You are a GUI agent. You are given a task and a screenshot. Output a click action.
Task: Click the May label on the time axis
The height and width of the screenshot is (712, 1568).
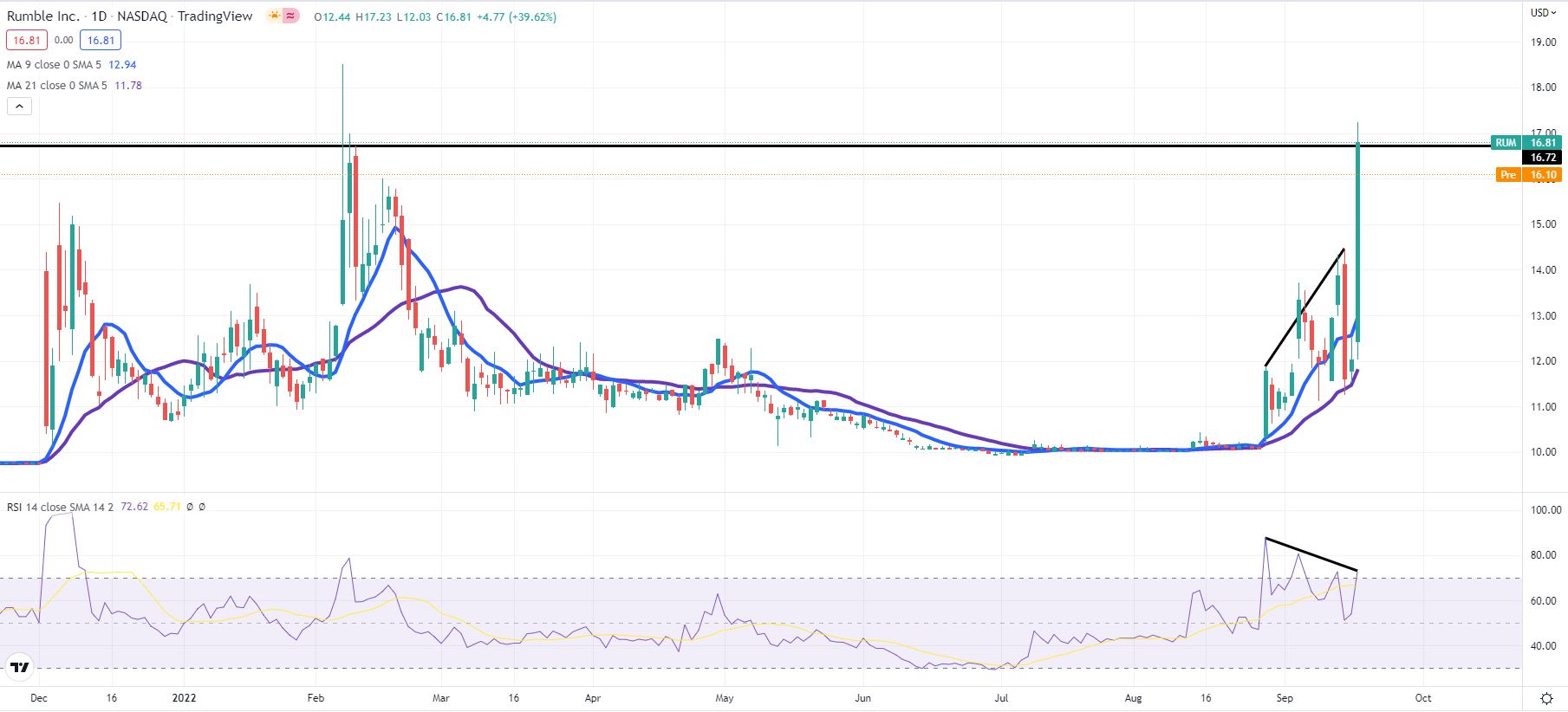(x=725, y=698)
